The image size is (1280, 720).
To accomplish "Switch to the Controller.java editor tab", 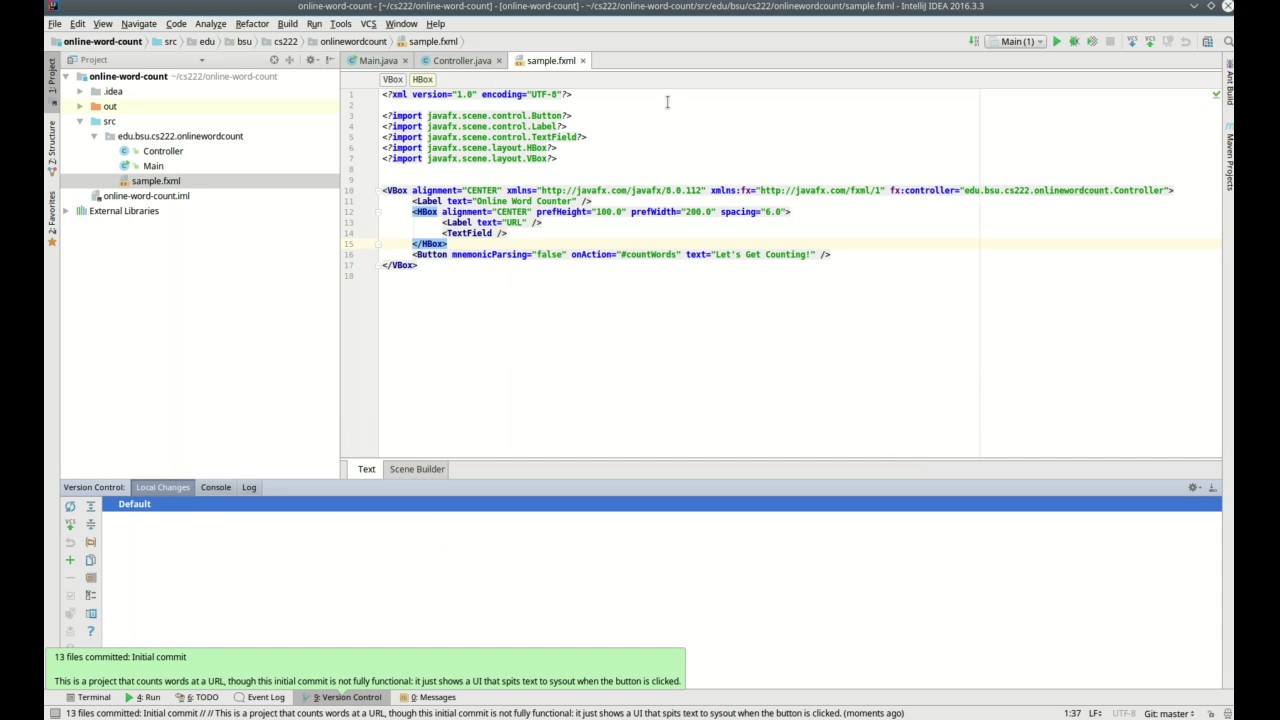I will (x=462, y=61).
